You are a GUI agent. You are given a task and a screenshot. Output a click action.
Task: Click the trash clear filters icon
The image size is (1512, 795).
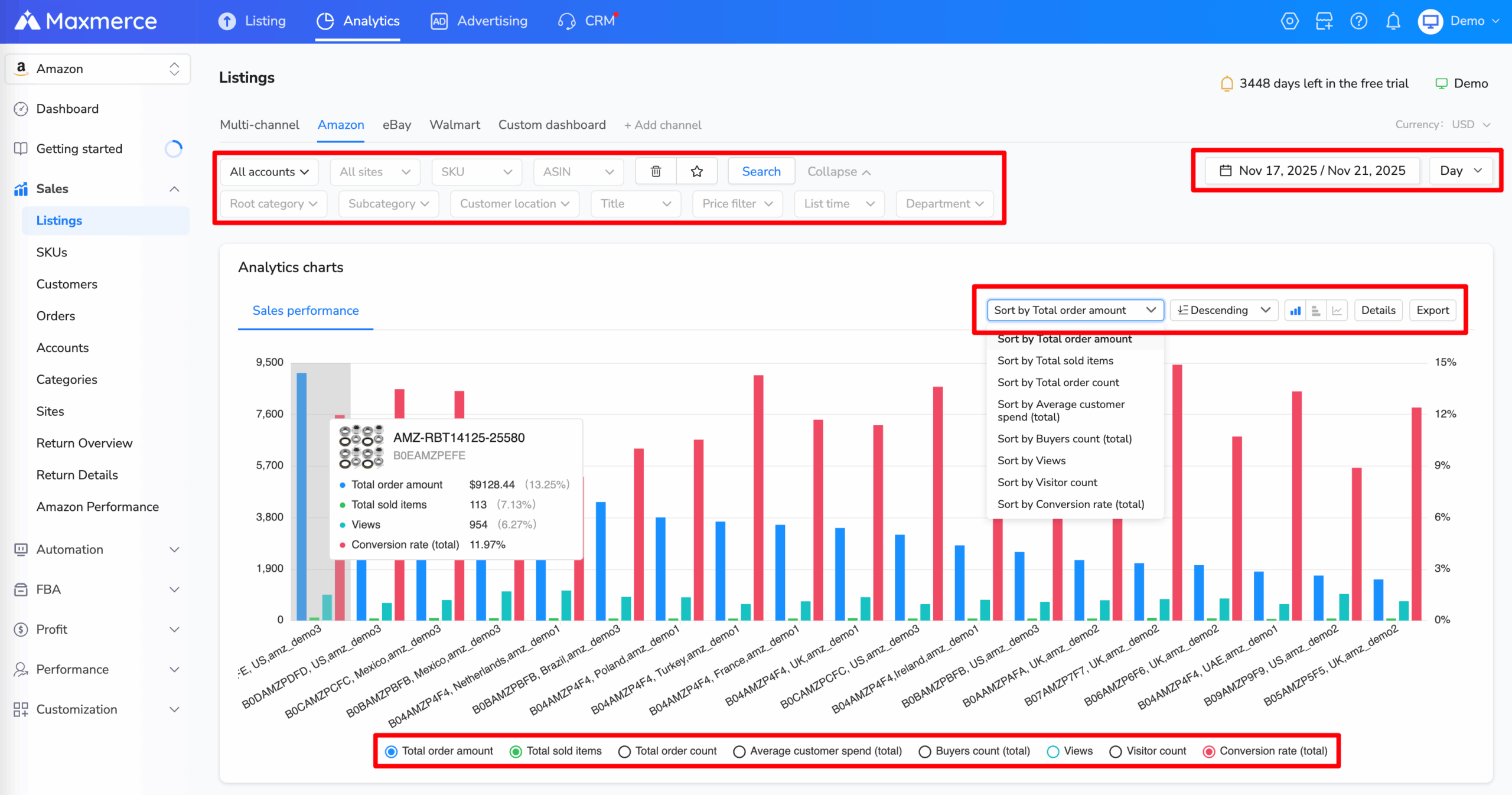point(656,171)
